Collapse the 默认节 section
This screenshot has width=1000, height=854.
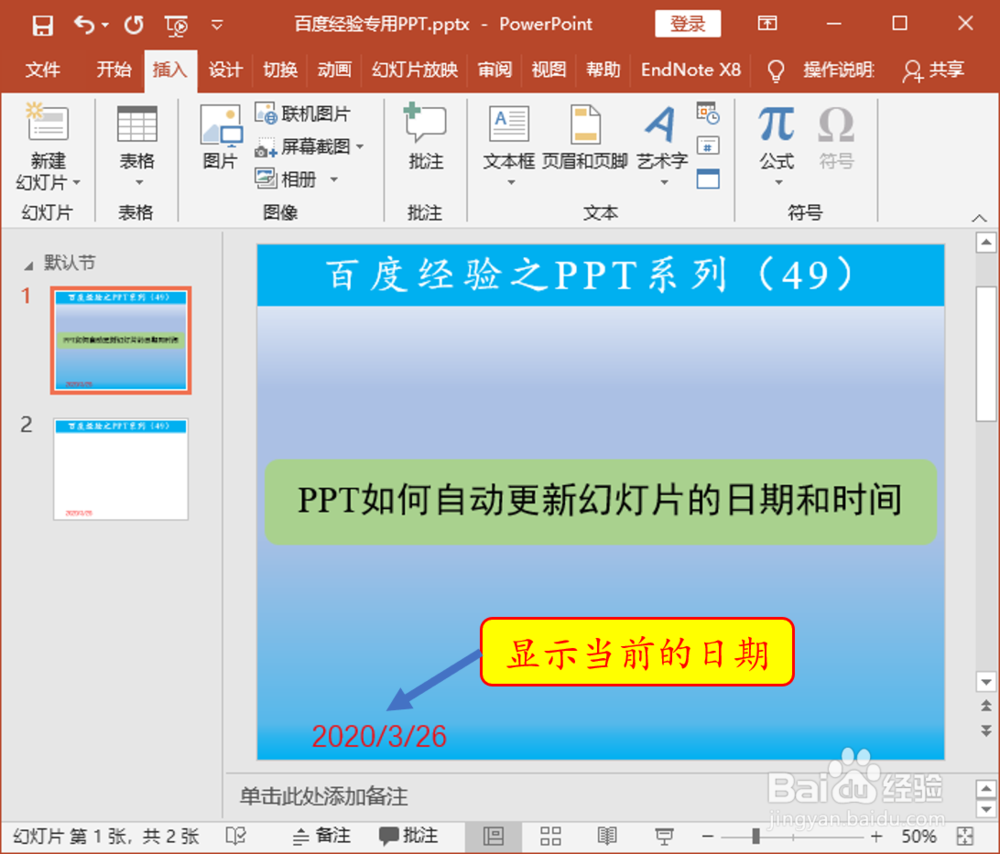[x=28, y=264]
